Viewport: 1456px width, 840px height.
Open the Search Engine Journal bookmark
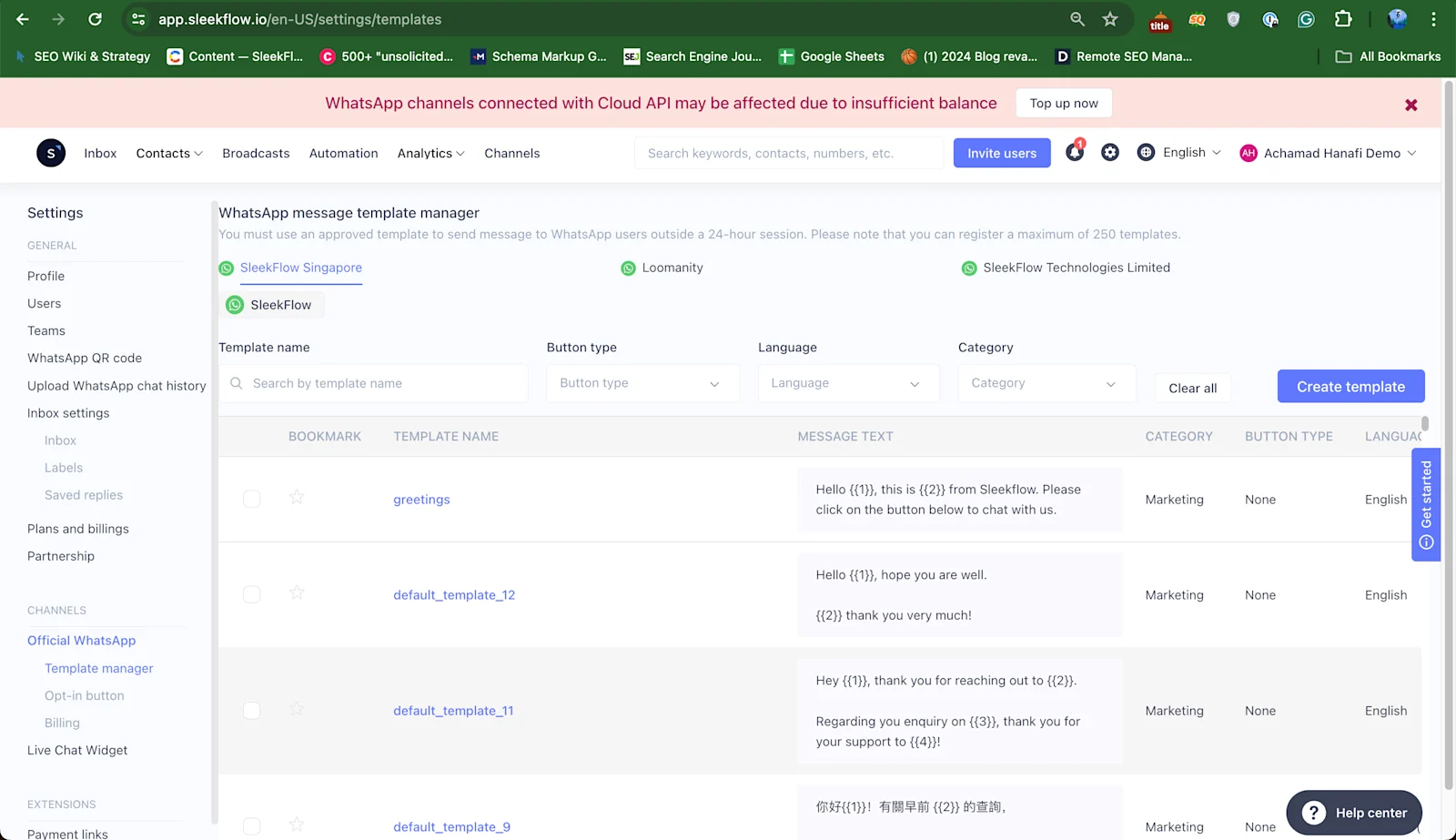coord(693,56)
